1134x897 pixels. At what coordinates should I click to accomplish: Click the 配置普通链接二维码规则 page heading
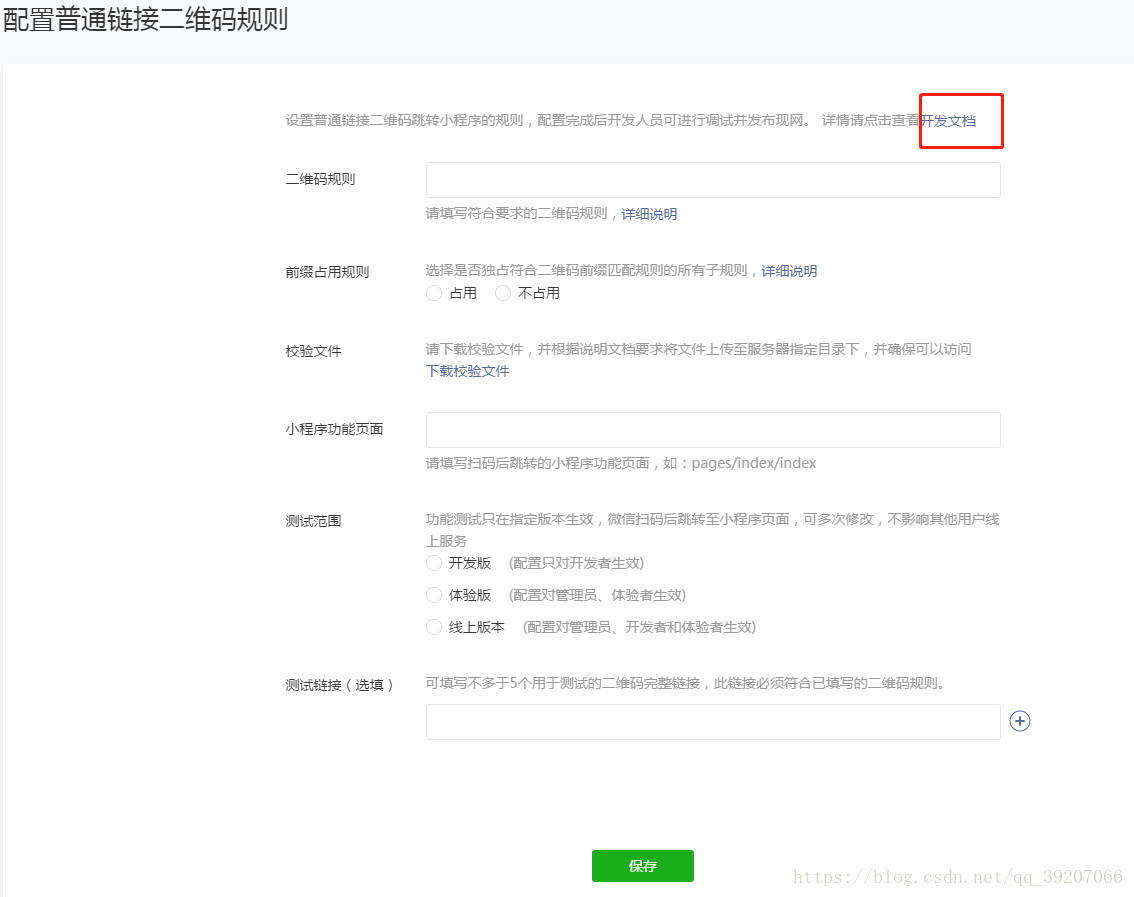[x=146, y=20]
